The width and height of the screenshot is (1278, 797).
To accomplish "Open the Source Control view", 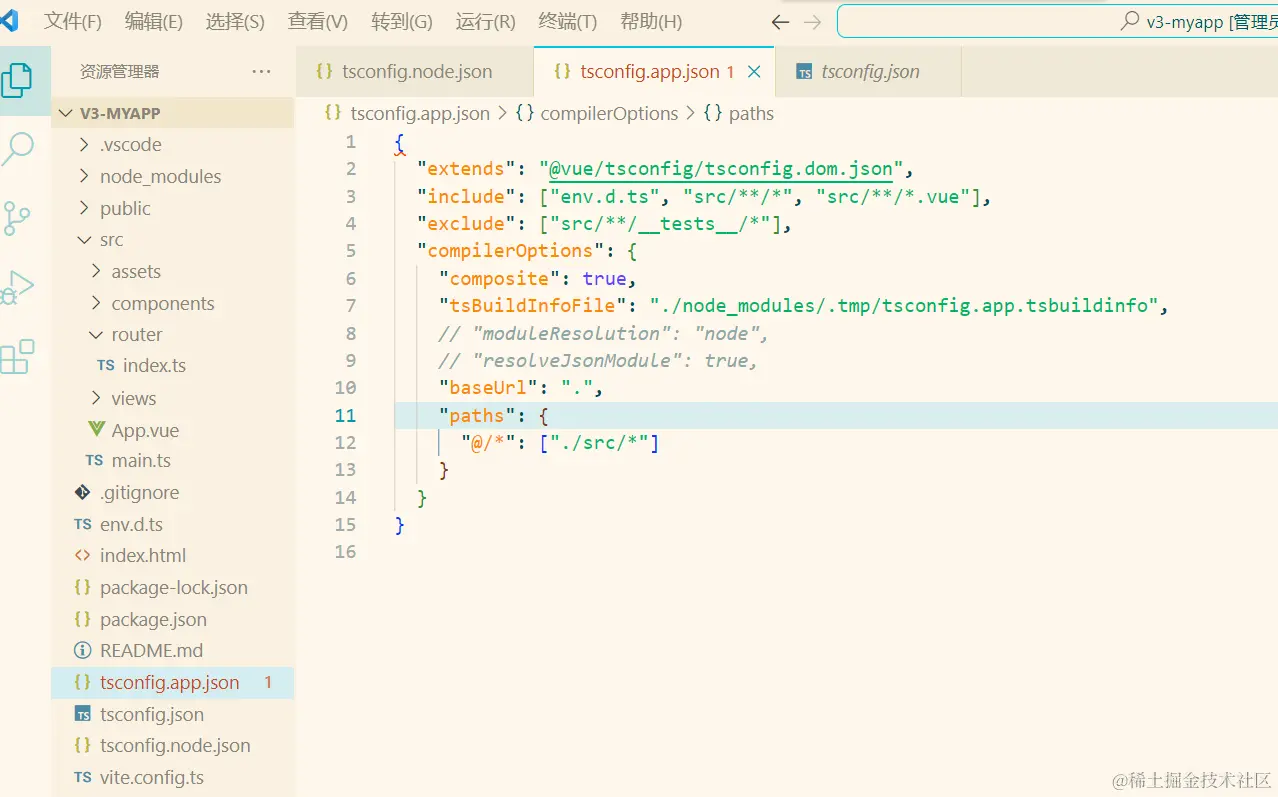I will [x=17, y=218].
